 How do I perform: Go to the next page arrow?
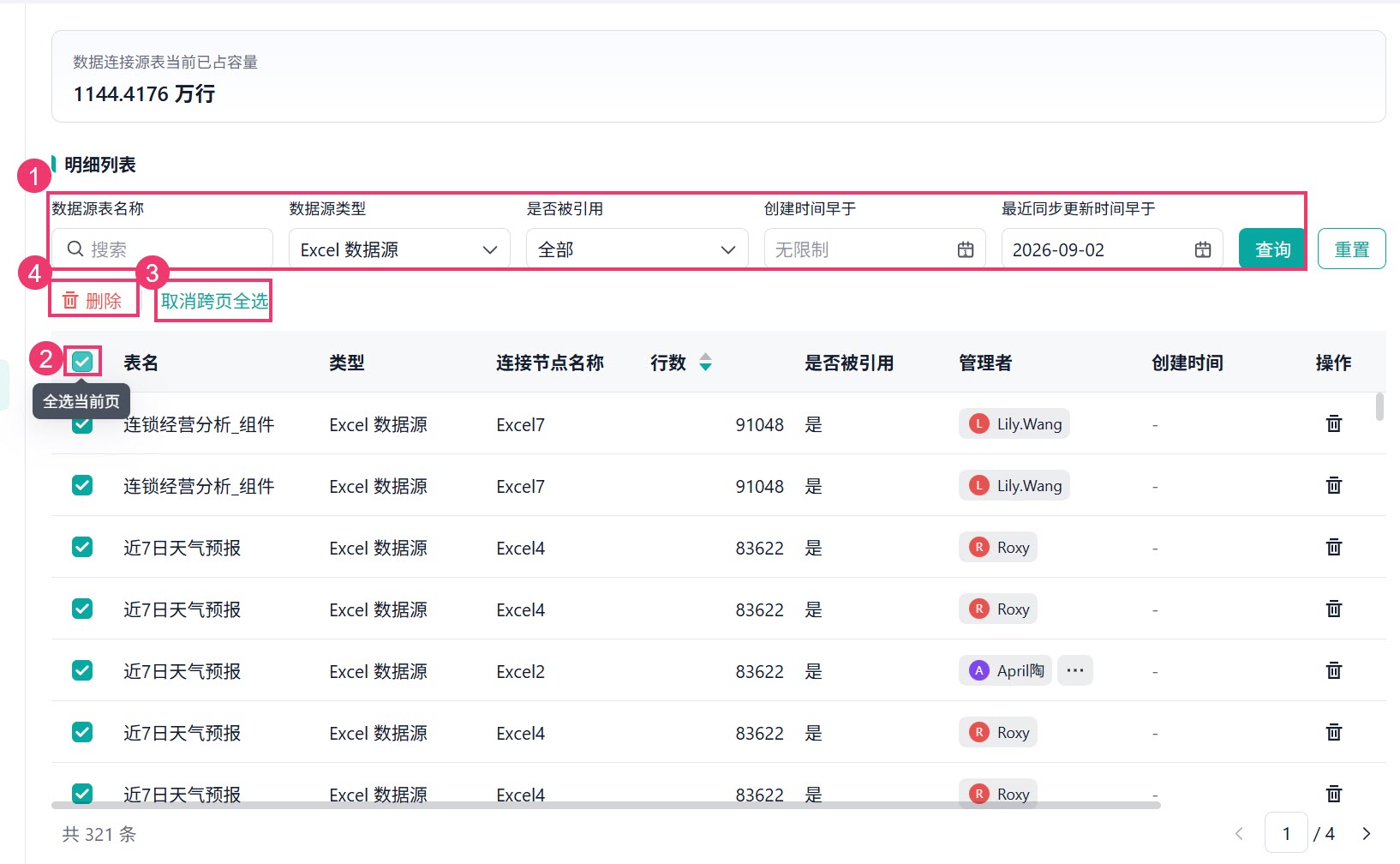pos(1367,834)
